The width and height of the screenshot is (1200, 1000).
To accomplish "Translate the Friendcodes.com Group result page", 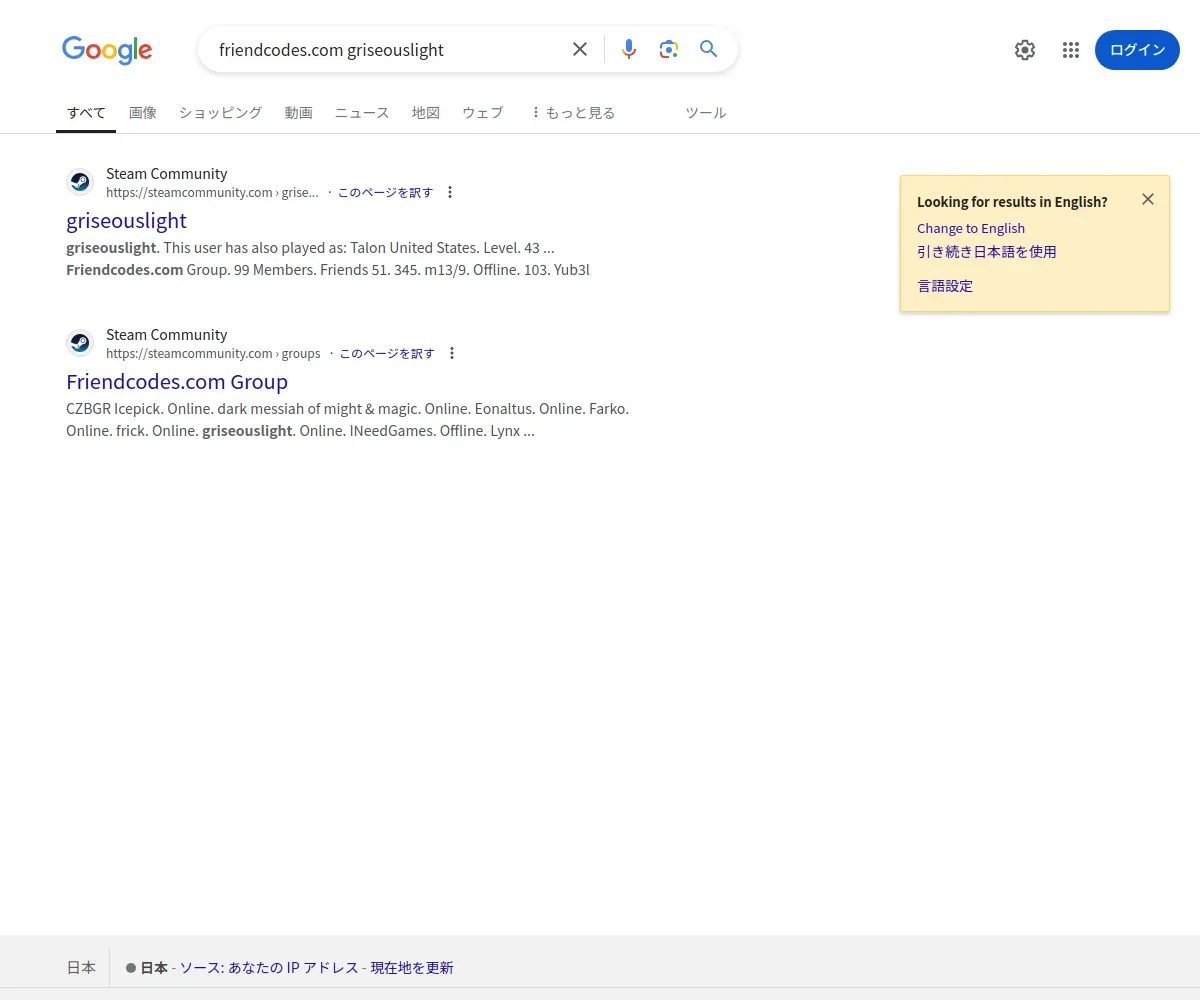I will (387, 353).
